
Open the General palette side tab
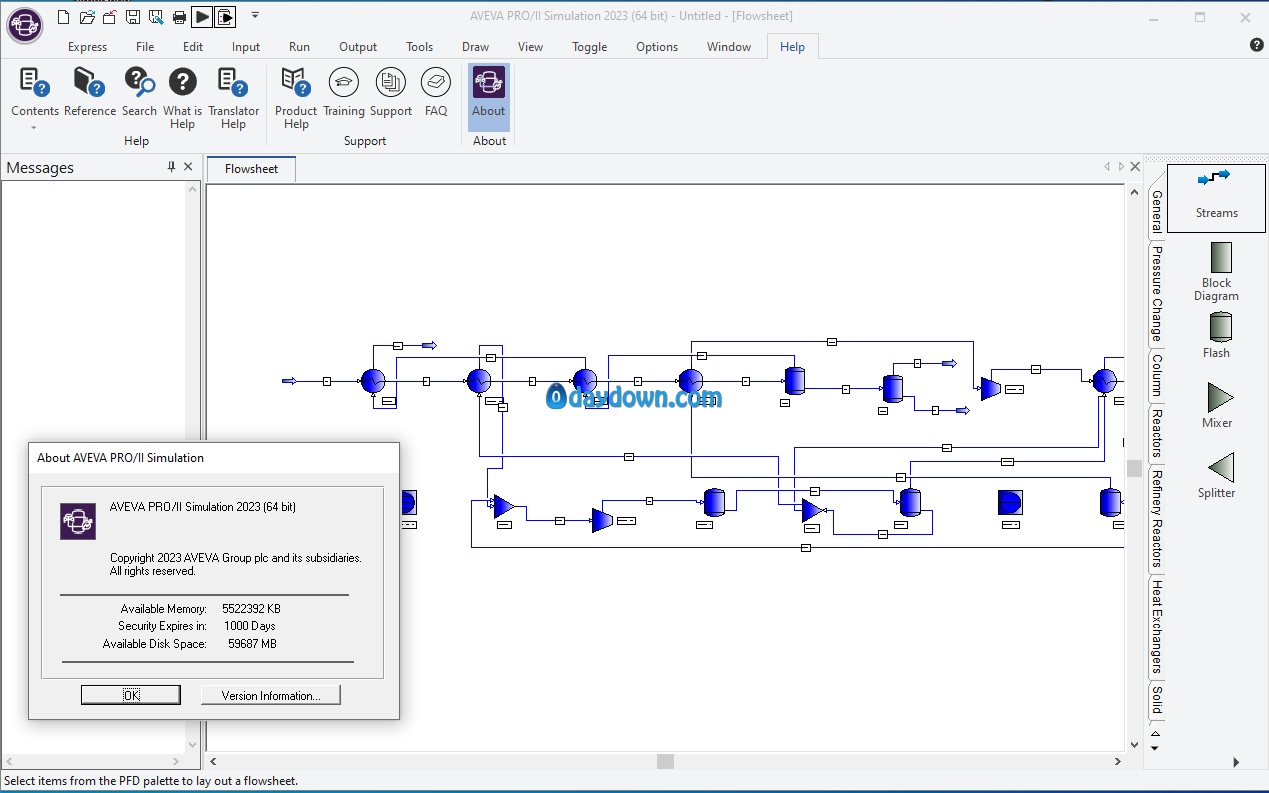pyautogui.click(x=1157, y=212)
